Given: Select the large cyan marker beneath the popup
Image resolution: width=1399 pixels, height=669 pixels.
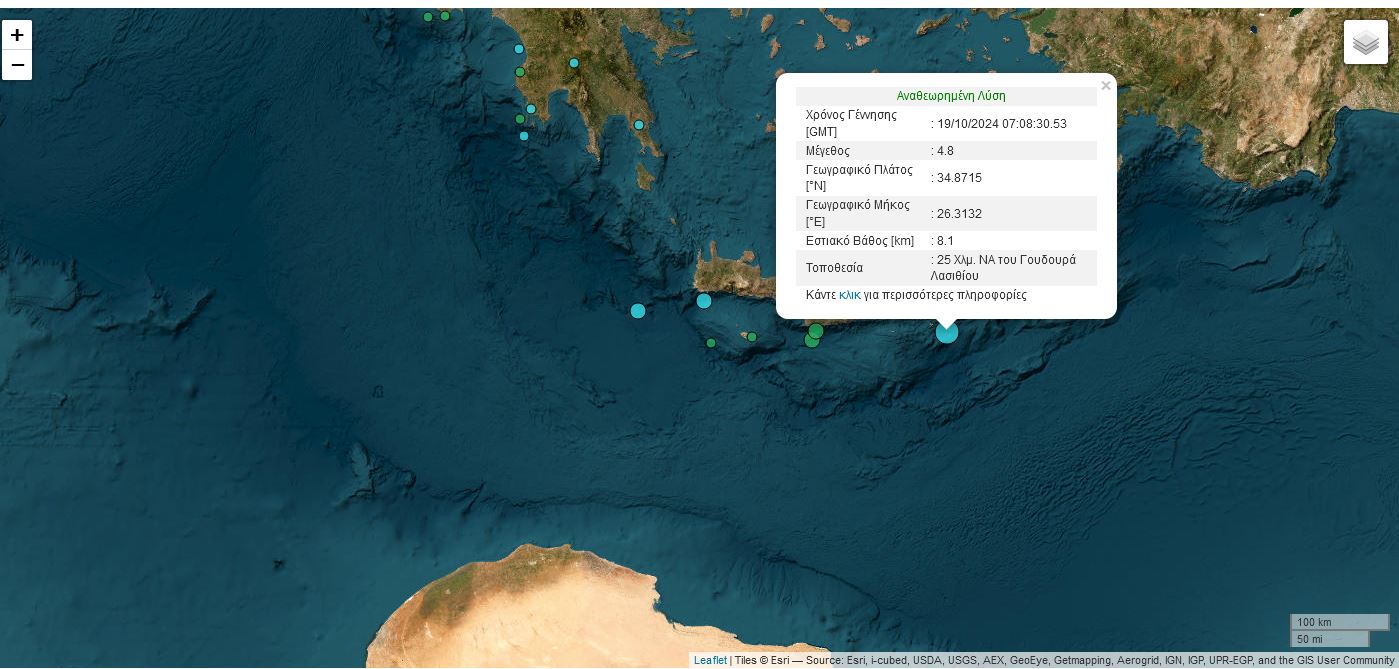Looking at the screenshot, I should pos(946,332).
